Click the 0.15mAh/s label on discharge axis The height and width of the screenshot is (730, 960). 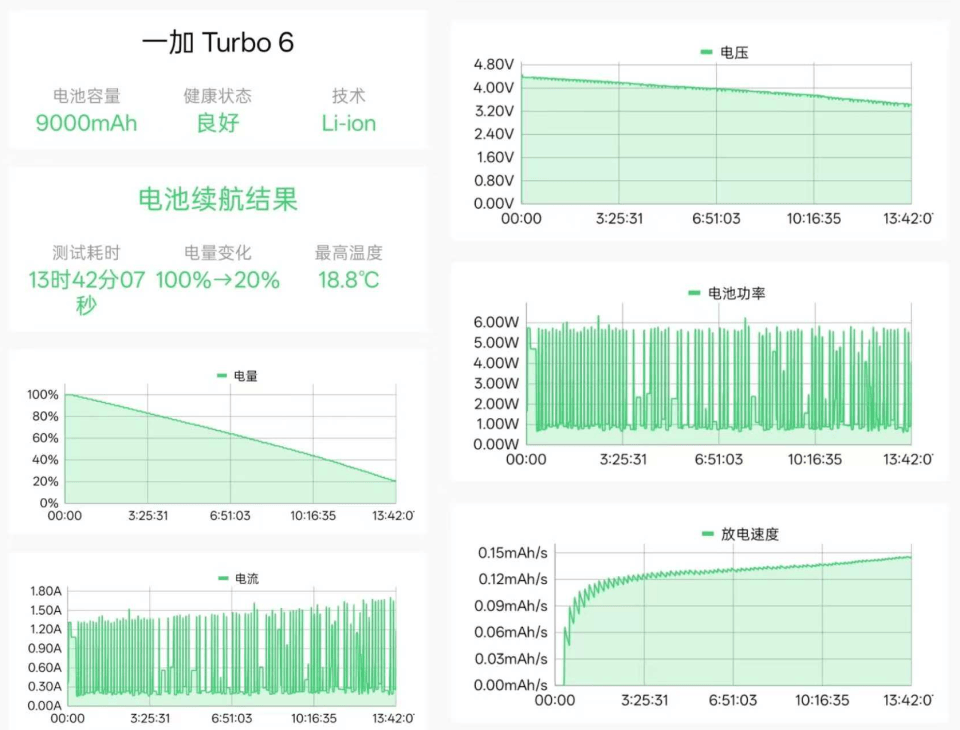click(x=512, y=553)
